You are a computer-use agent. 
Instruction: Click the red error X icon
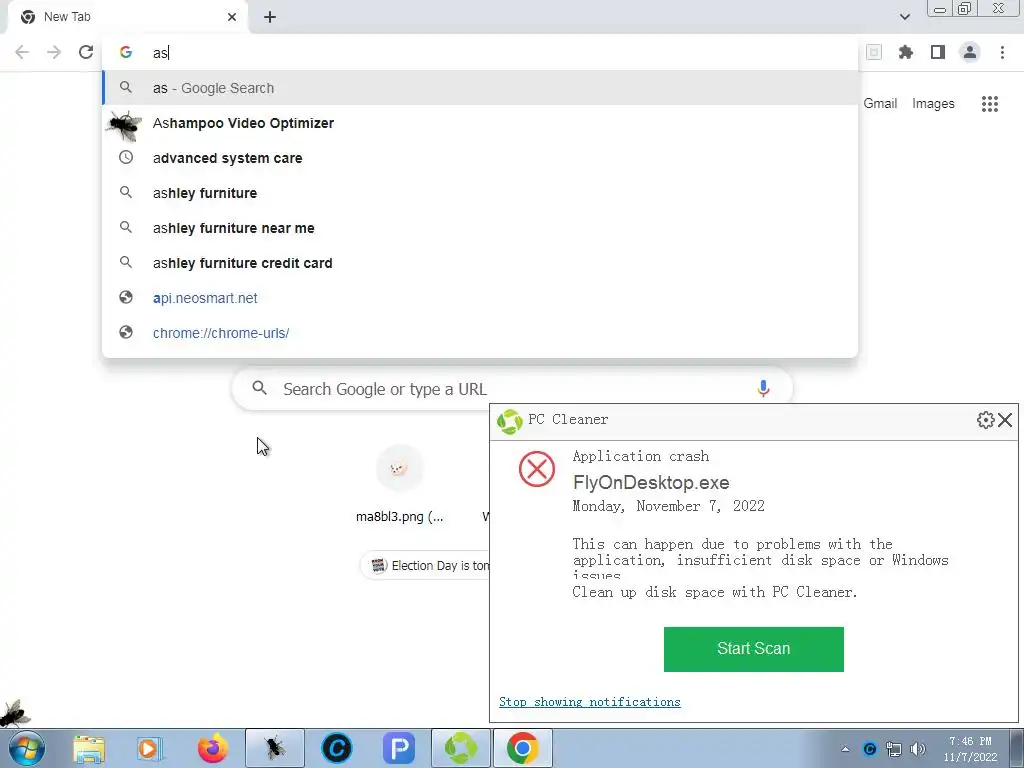(537, 469)
